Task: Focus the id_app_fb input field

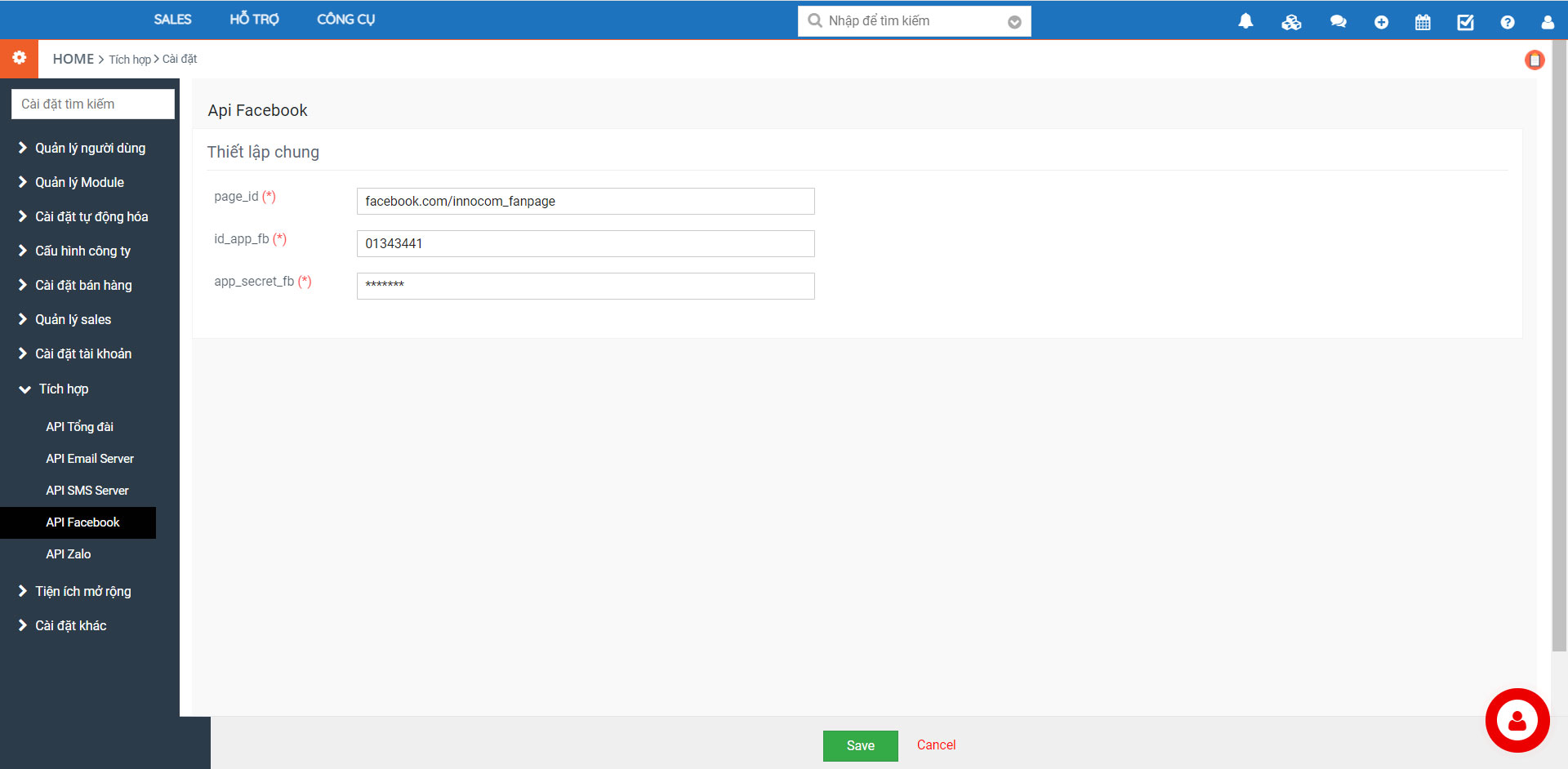Action: pyautogui.click(x=586, y=243)
